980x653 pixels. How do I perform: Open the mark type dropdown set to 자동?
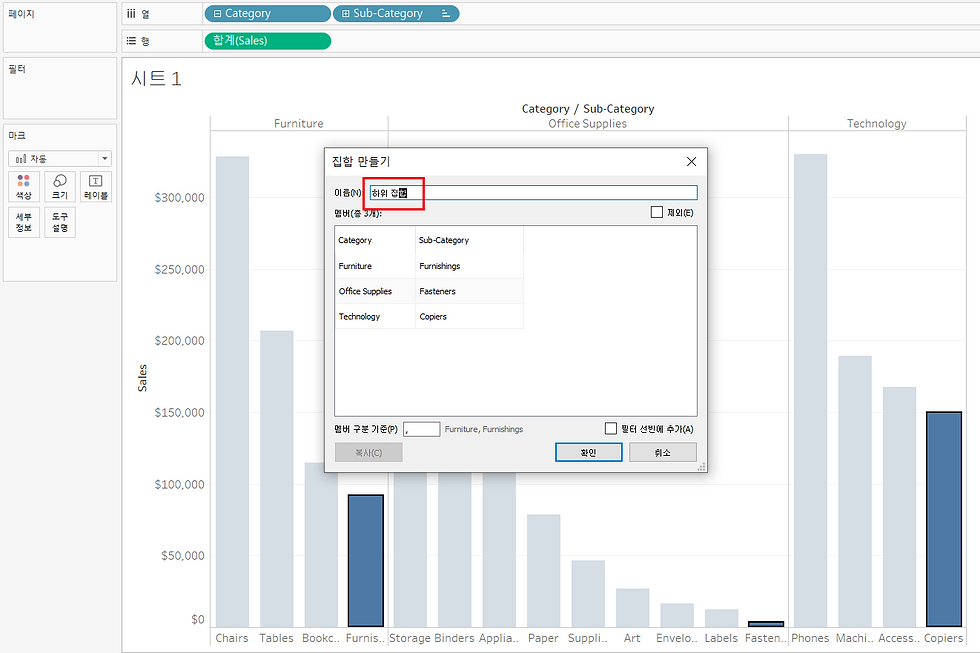click(60, 159)
